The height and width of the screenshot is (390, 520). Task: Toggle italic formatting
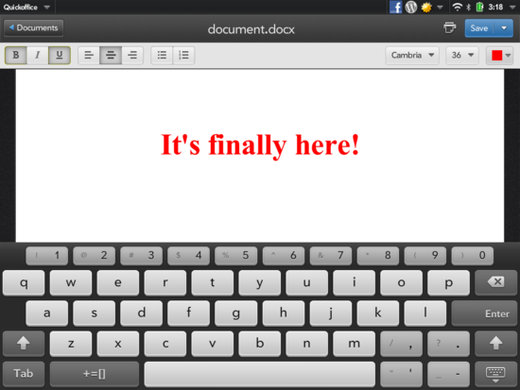[37, 55]
